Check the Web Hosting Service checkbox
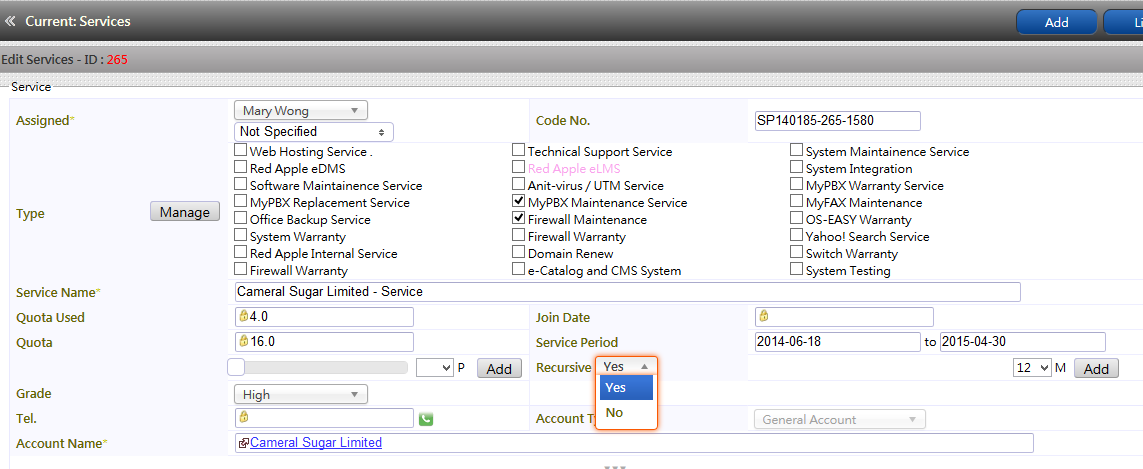Screen dimensions: 1143x469 (x=241, y=150)
